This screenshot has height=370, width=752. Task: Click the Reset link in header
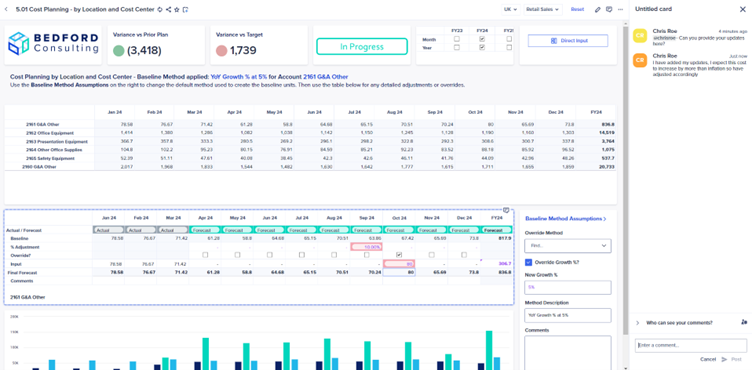click(x=577, y=9)
